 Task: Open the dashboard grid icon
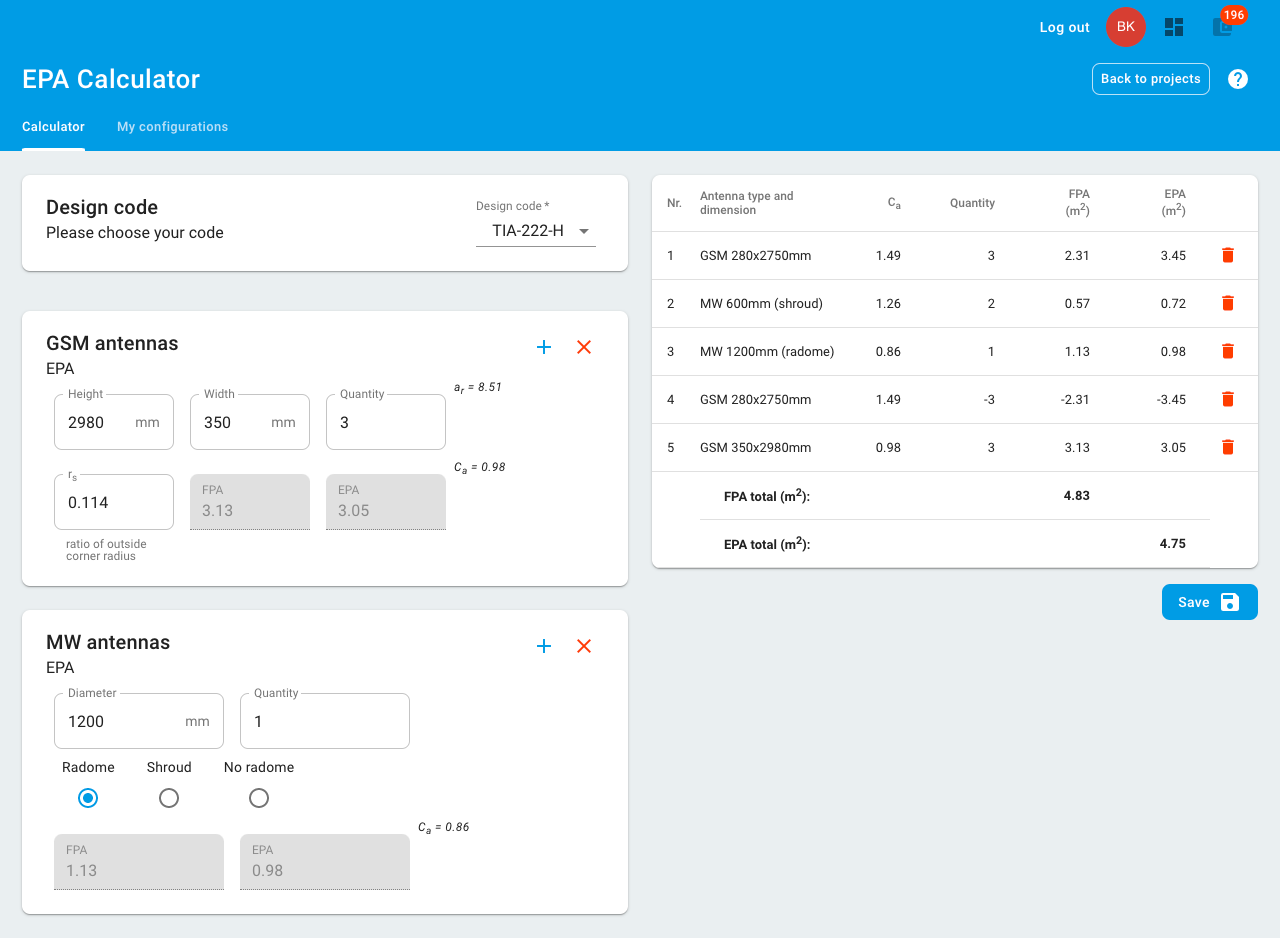1174,27
